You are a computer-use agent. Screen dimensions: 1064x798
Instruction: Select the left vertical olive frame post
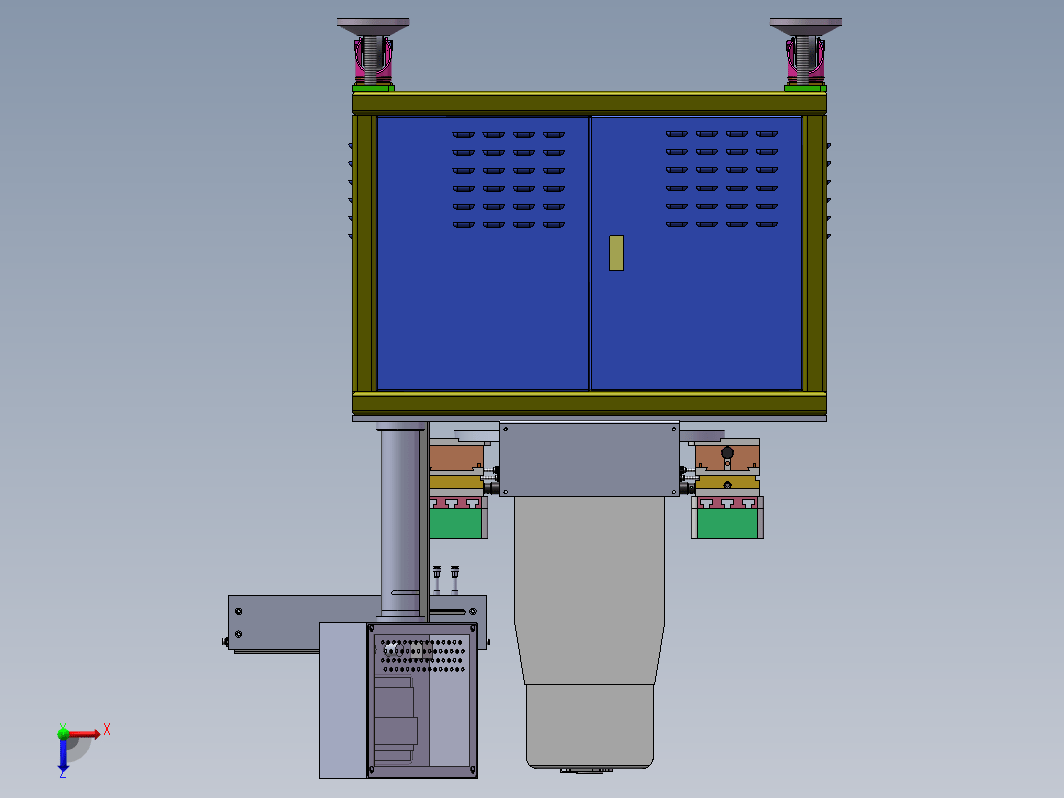pyautogui.click(x=364, y=253)
